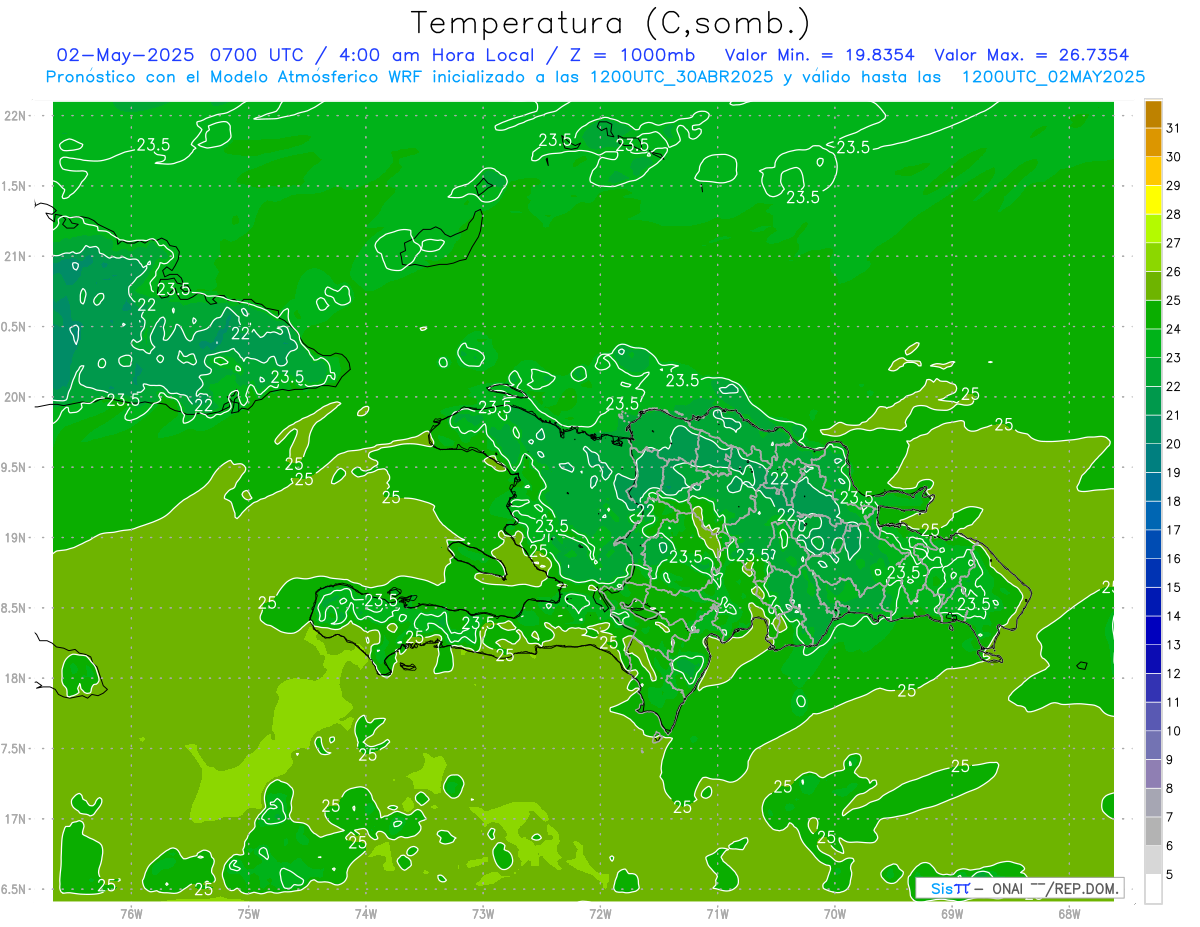Click the "75W" longitude axis label
This screenshot has width=1200, height=927.
pyautogui.click(x=249, y=914)
